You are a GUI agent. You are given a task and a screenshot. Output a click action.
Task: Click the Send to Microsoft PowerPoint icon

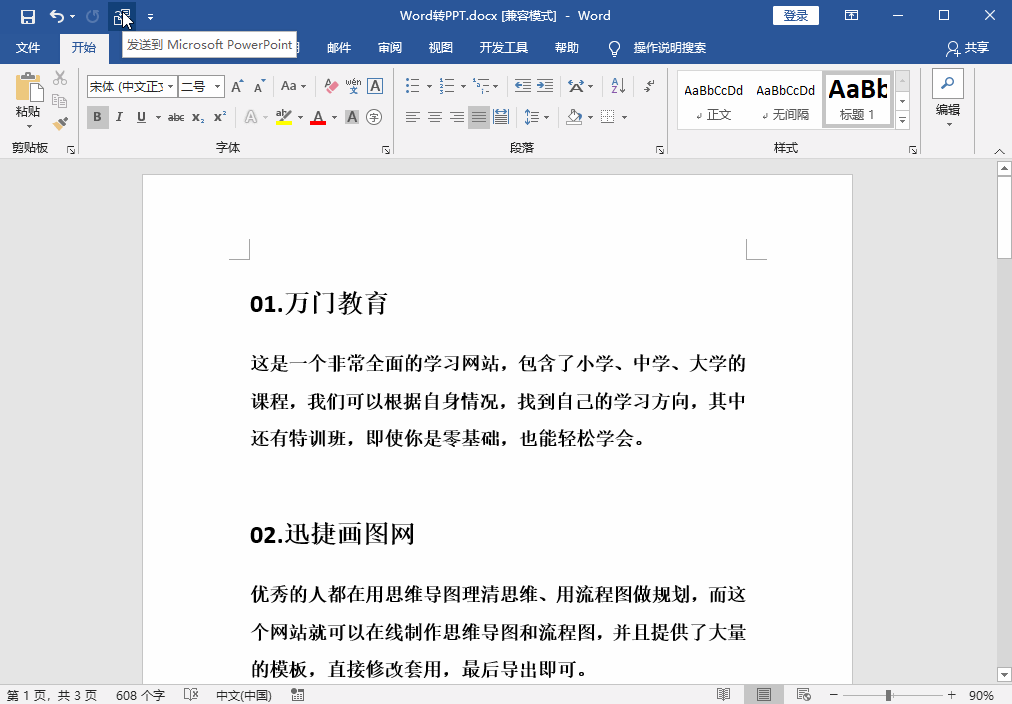click(x=121, y=16)
